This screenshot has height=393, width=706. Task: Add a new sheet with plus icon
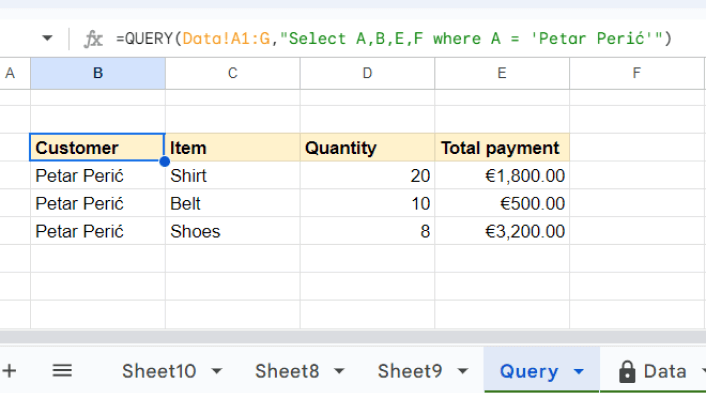coord(9,371)
